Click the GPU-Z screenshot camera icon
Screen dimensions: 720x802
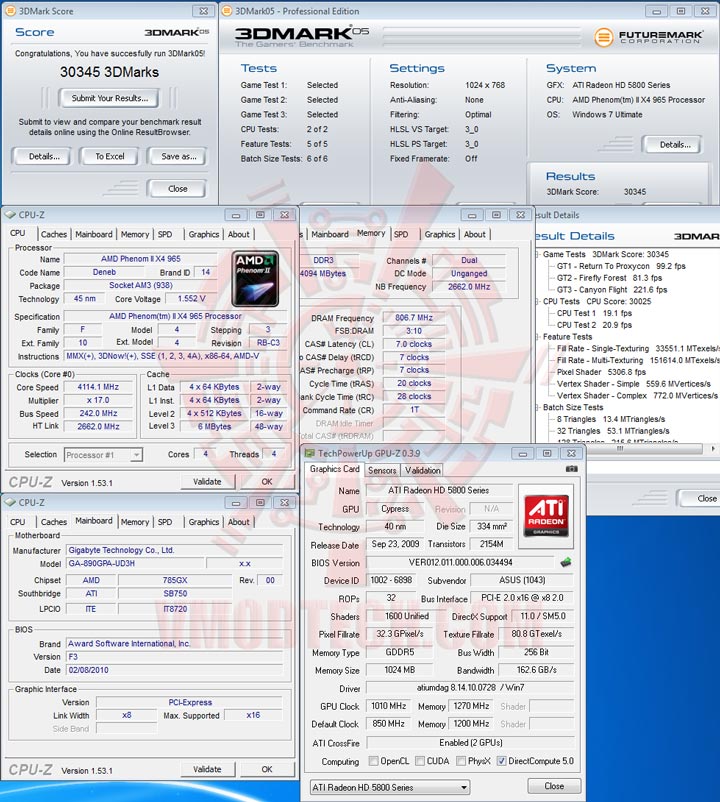[x=572, y=469]
